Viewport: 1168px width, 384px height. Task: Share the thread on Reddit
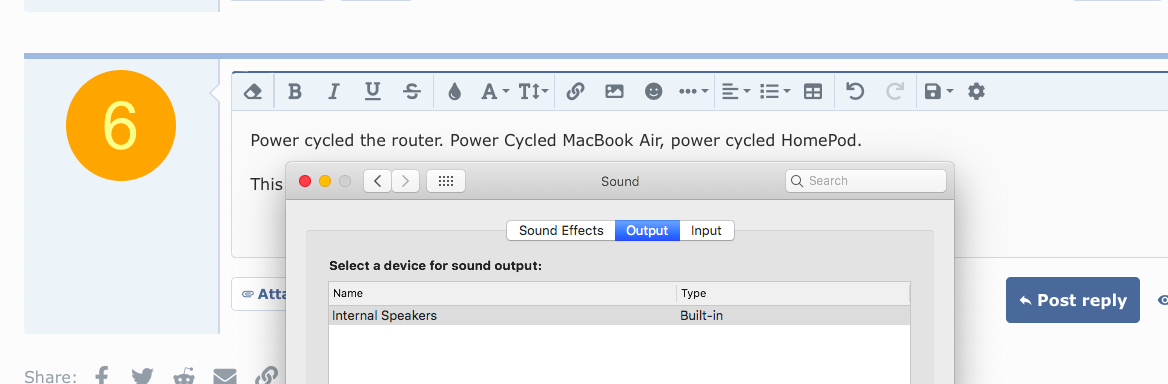click(183, 377)
